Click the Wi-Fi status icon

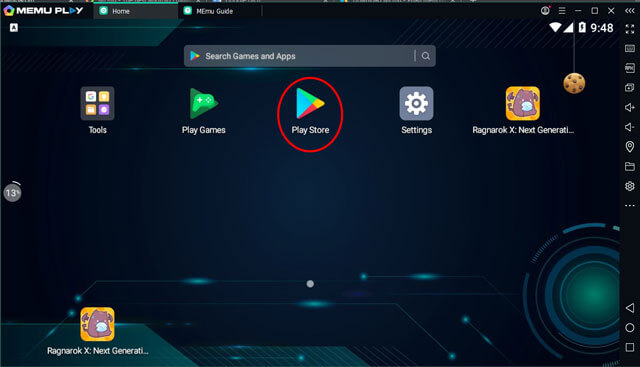coord(555,27)
